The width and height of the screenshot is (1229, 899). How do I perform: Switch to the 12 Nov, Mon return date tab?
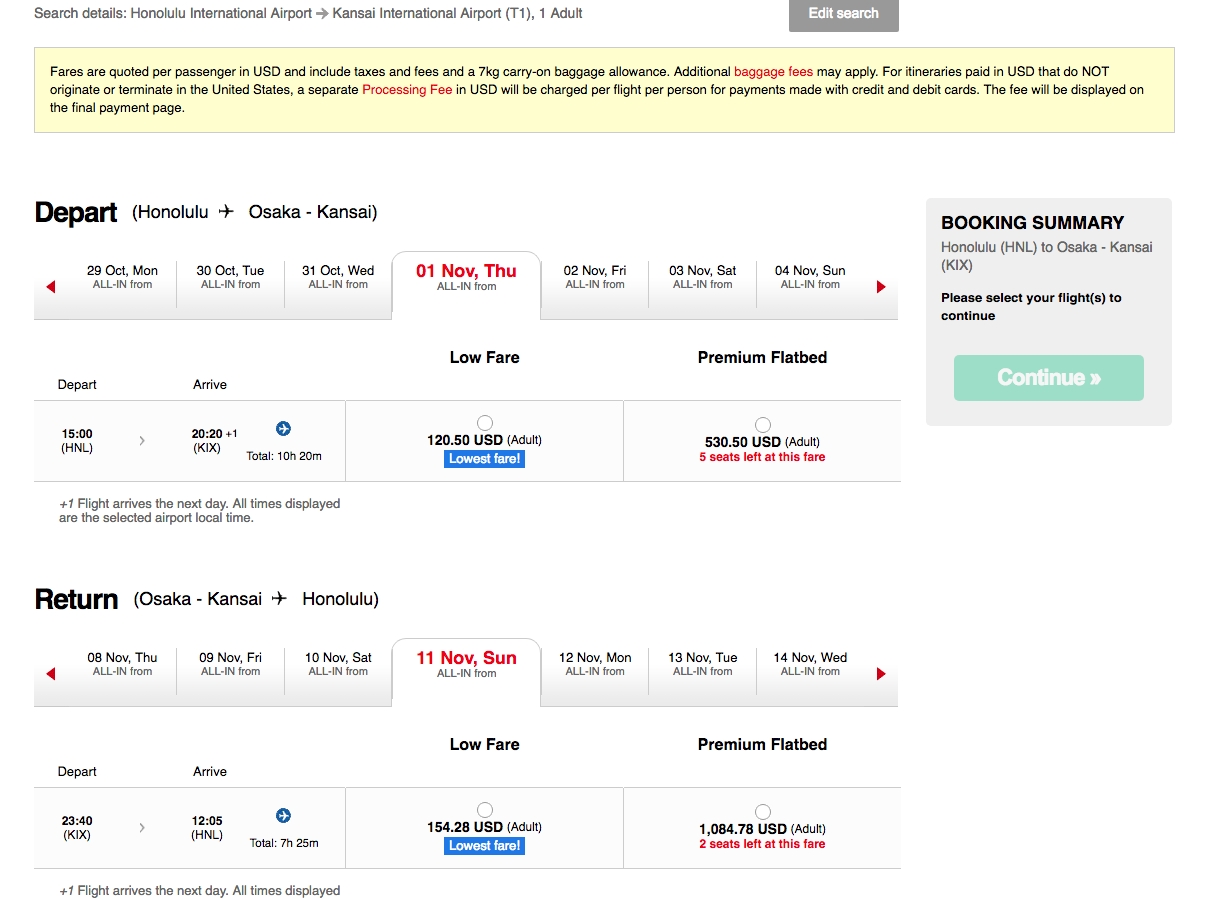[594, 664]
